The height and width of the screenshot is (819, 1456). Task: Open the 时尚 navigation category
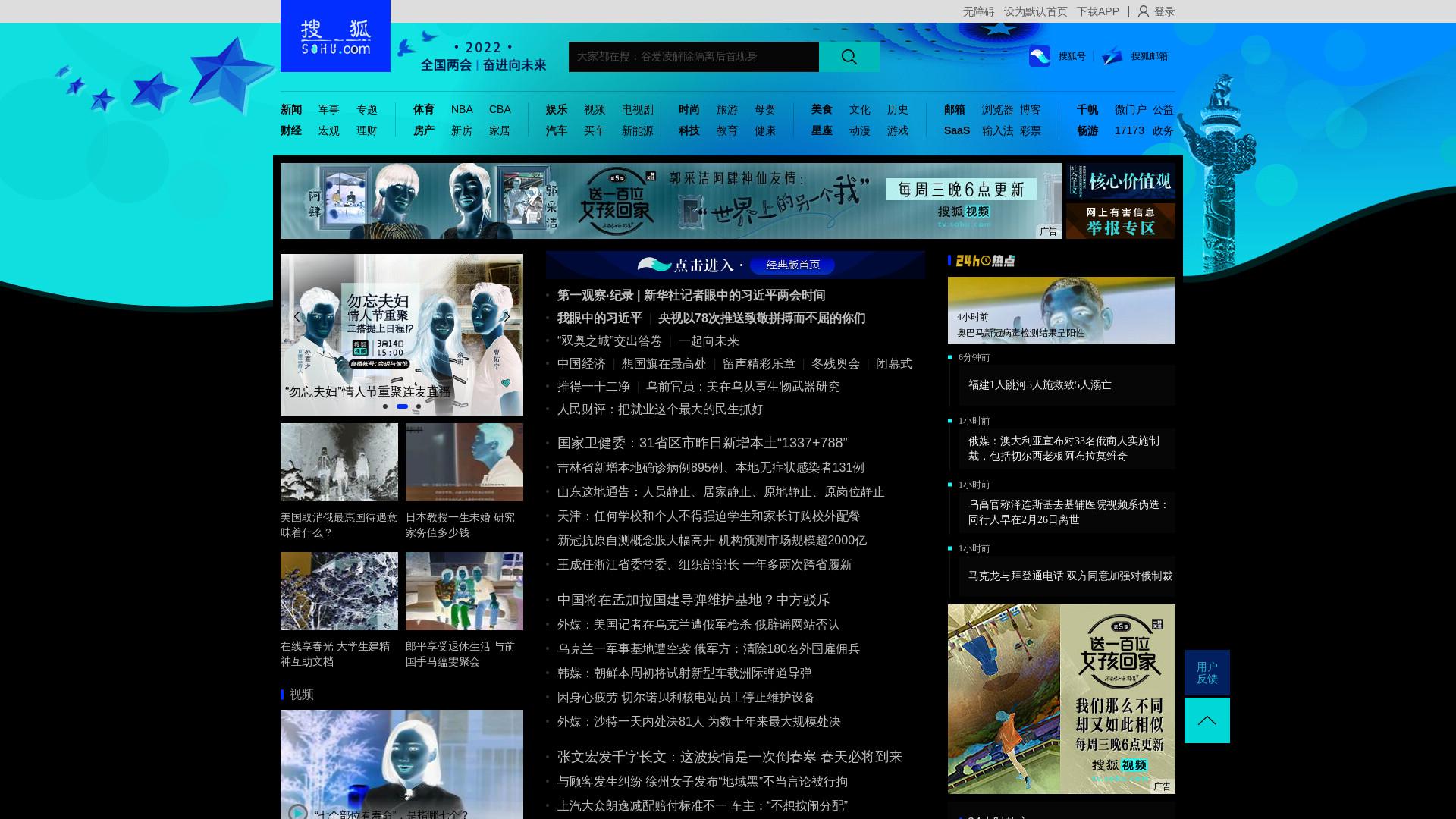tap(689, 109)
